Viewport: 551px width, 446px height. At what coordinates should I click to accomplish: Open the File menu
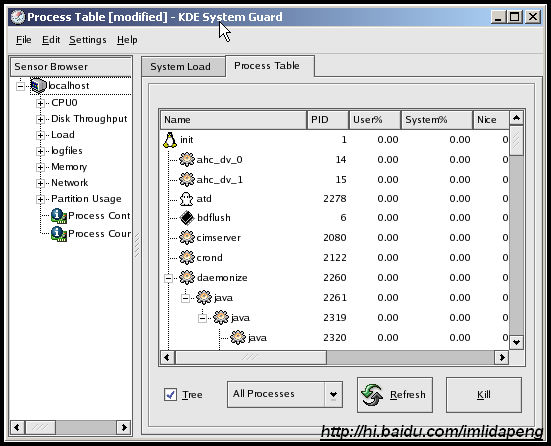[24, 40]
